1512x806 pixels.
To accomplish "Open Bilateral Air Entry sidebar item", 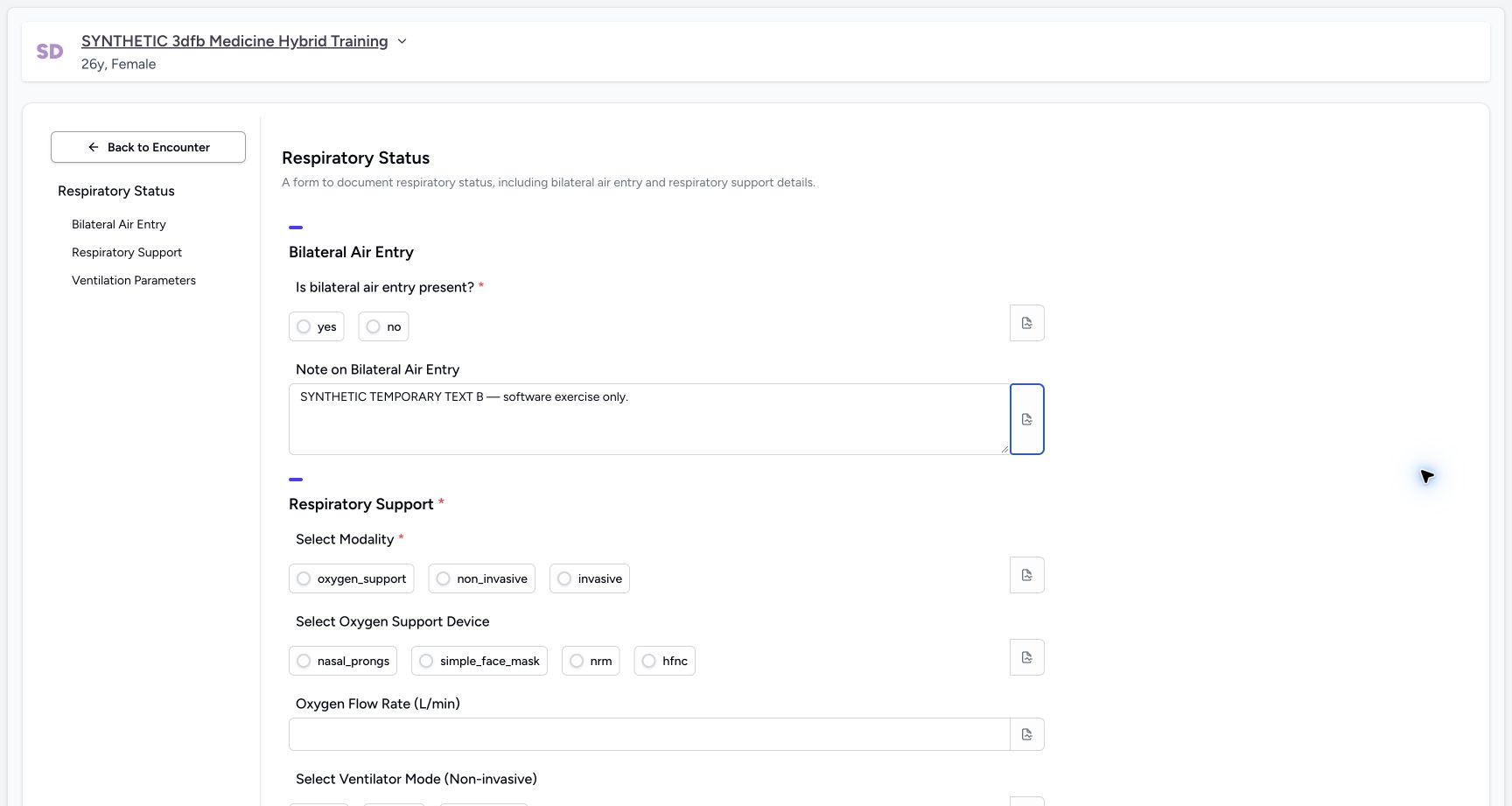I will coord(119,224).
